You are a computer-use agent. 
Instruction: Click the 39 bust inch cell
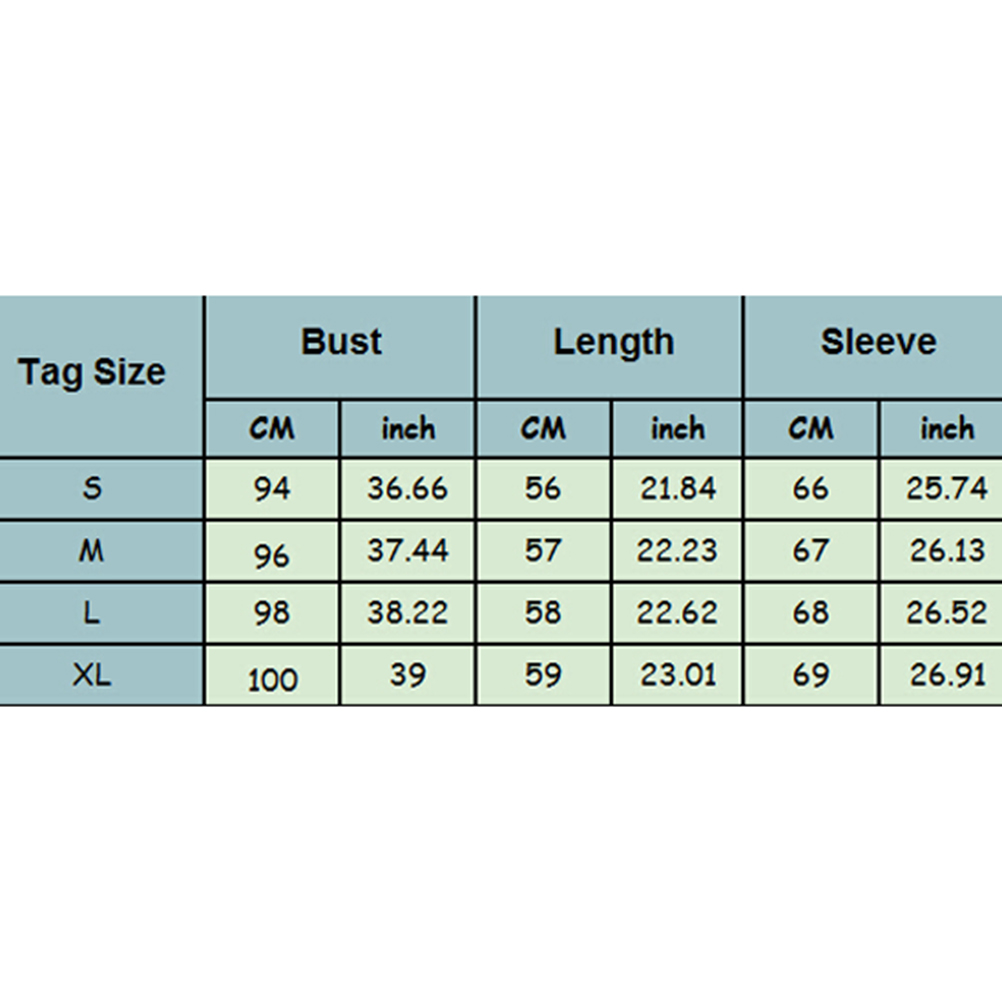click(407, 675)
